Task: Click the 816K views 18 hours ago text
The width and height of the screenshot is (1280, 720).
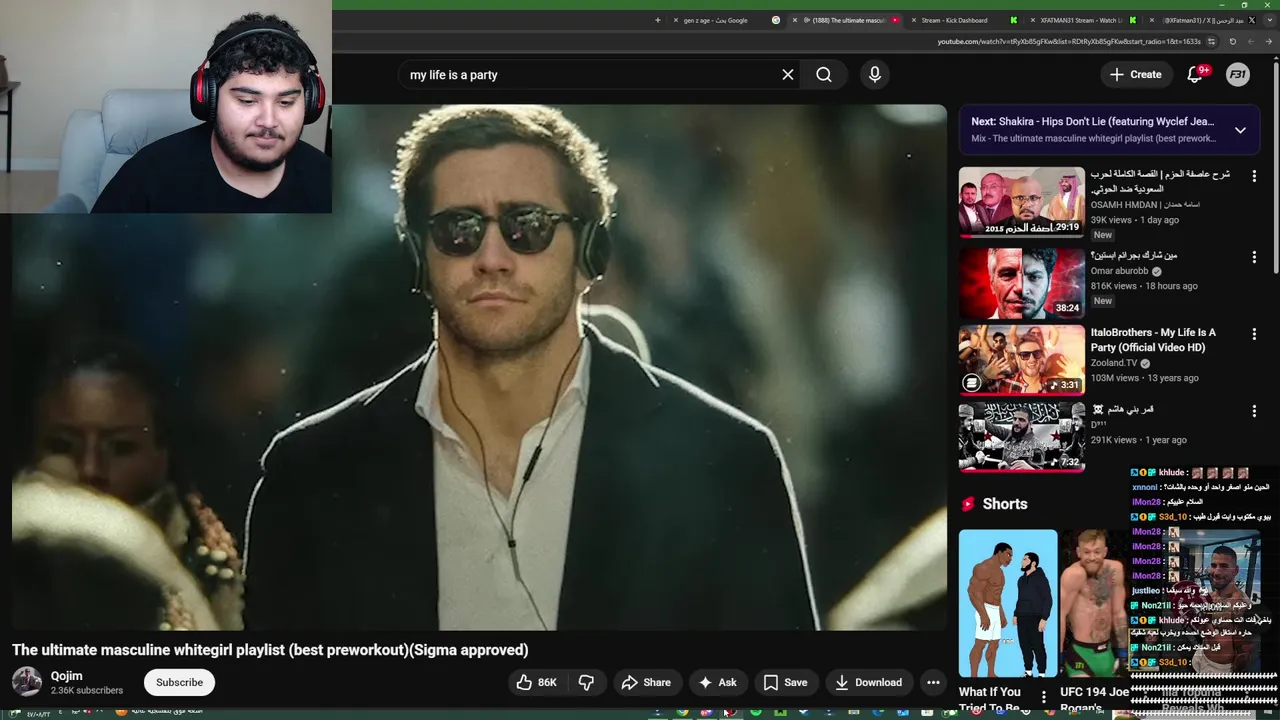Action: click(1144, 286)
